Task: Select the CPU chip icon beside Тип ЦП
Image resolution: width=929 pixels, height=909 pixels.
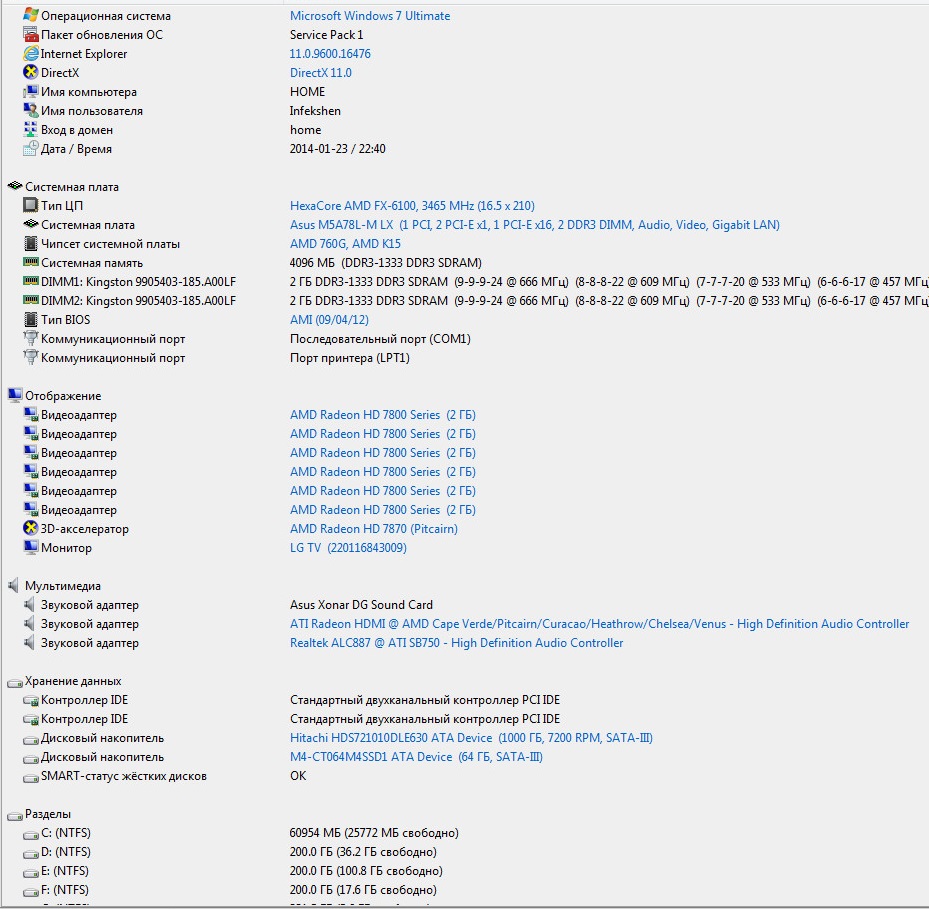Action: pos(31,206)
